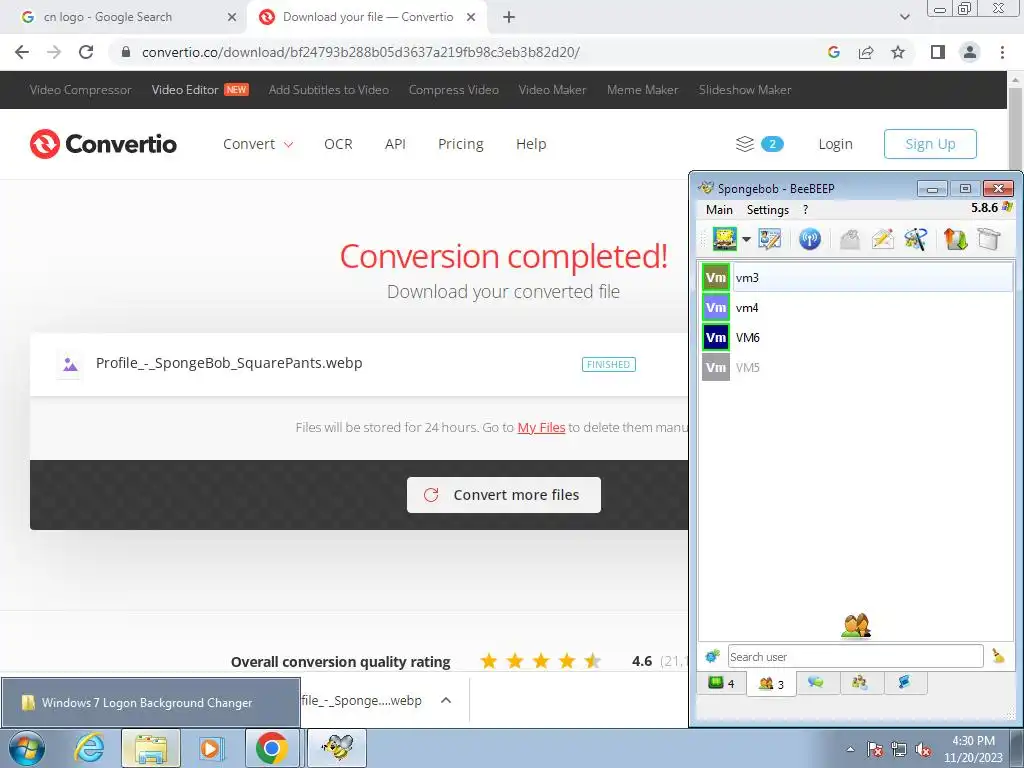
Task: Click the Convert more files button
Action: (x=504, y=495)
